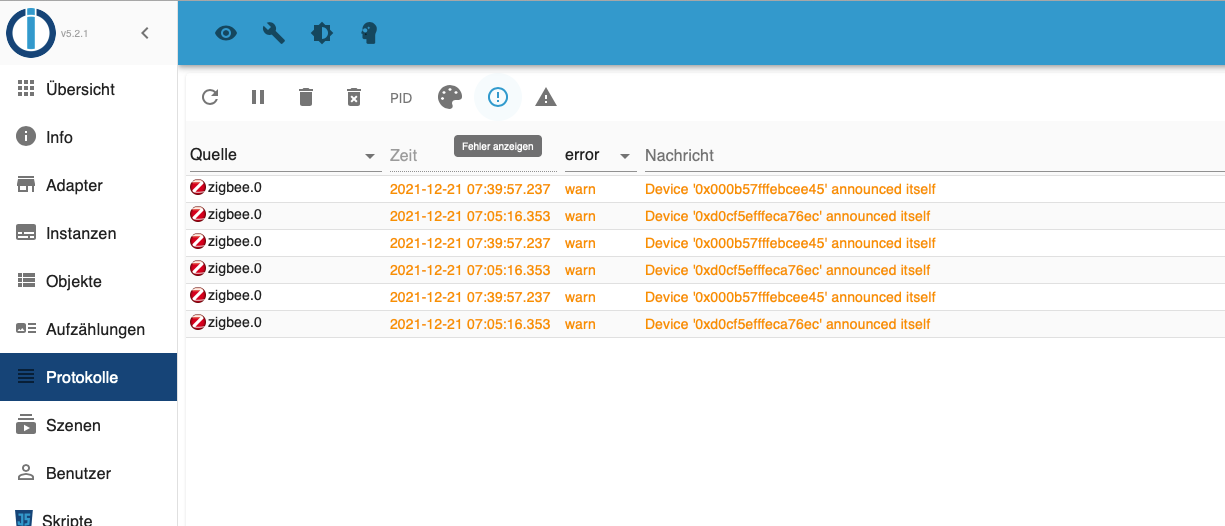Go to the Adapter section
Screen dimensions: 1225x526
88,185
